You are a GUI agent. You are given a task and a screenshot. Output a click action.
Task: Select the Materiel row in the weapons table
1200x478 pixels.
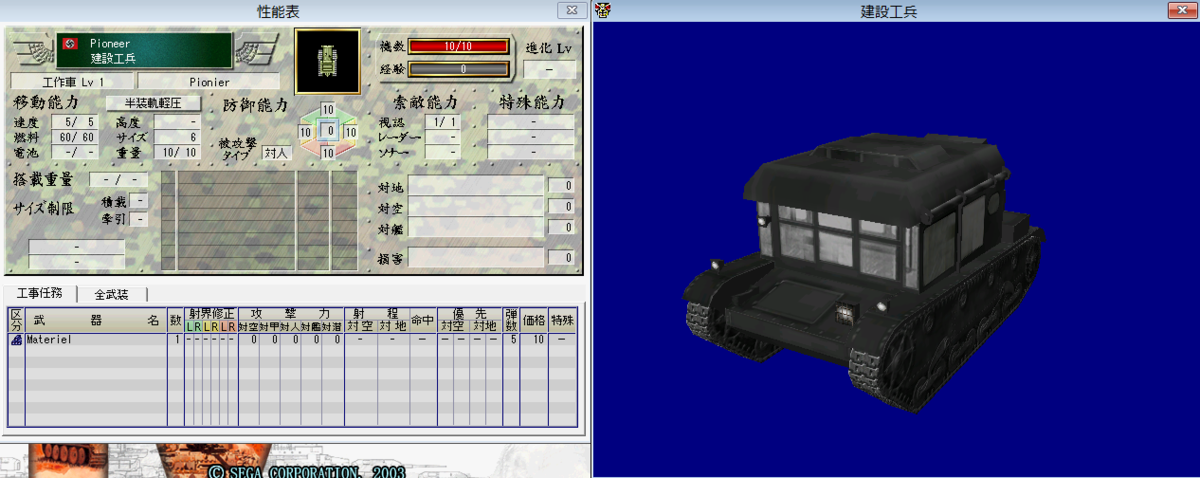pos(295,340)
